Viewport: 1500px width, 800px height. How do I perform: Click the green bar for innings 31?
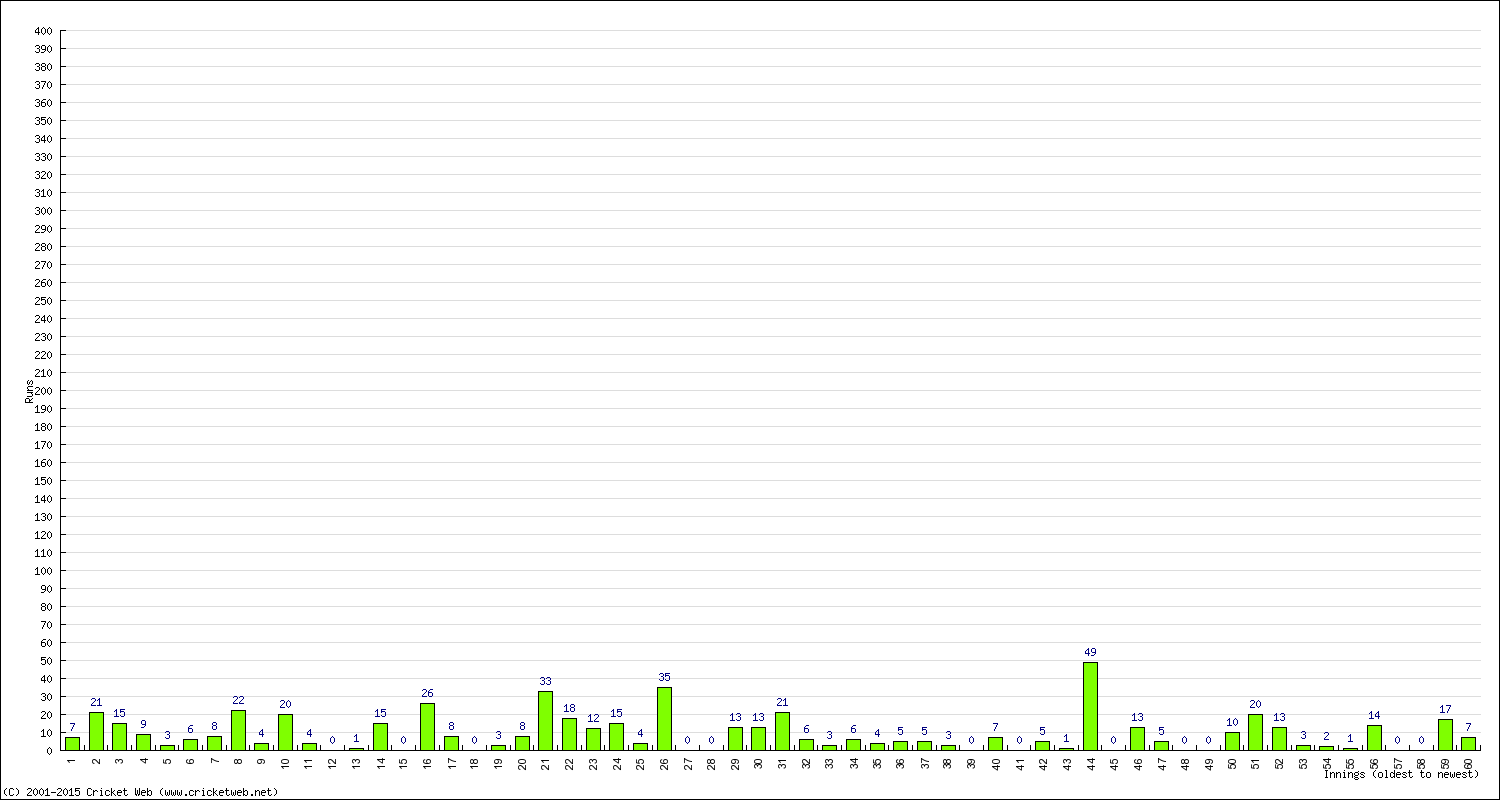(x=782, y=731)
